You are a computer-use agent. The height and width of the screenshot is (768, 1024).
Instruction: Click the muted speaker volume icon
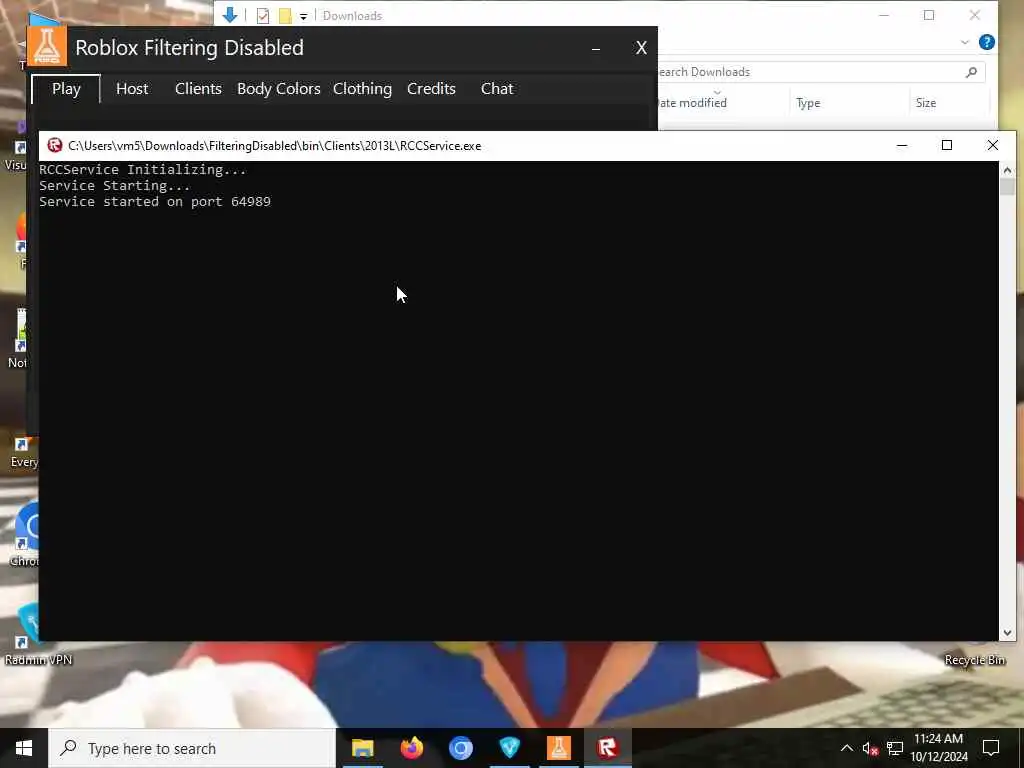pyautogui.click(x=870, y=748)
